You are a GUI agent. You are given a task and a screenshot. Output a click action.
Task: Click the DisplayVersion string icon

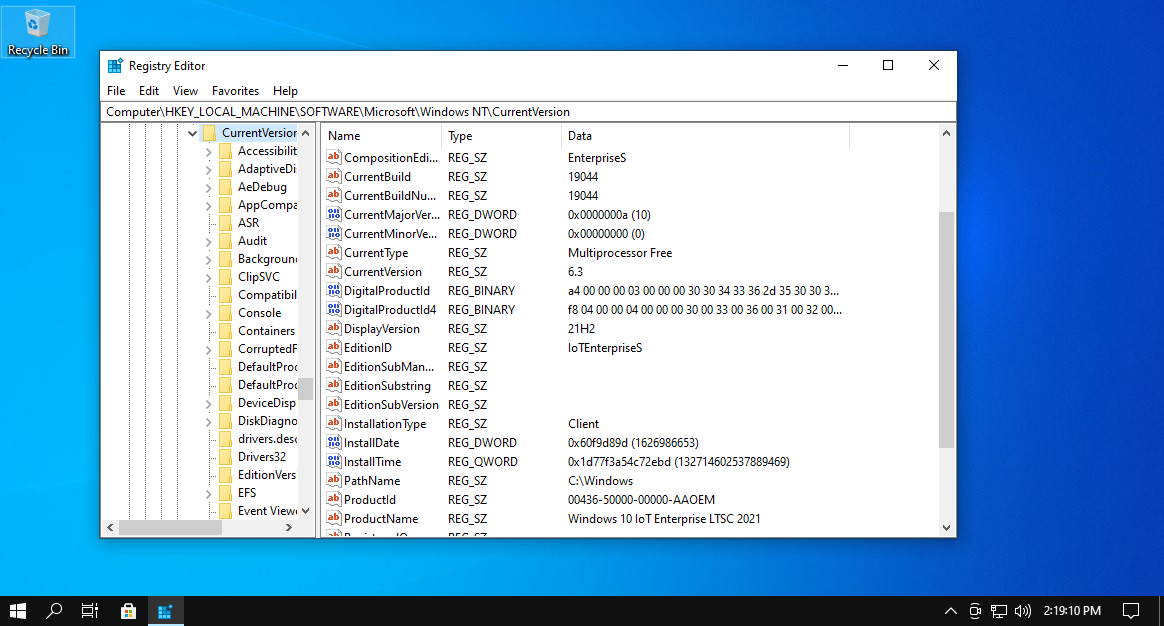point(334,328)
